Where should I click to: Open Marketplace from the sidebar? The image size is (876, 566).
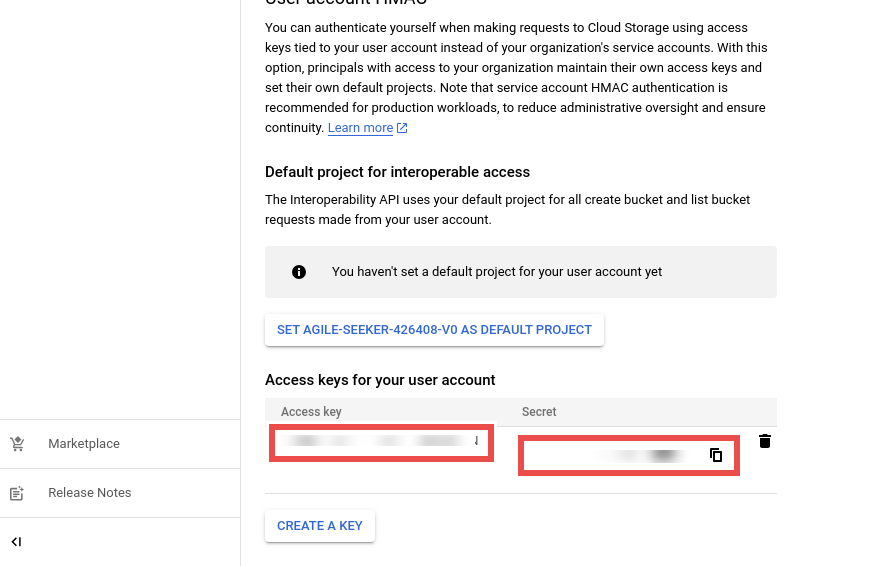click(84, 444)
